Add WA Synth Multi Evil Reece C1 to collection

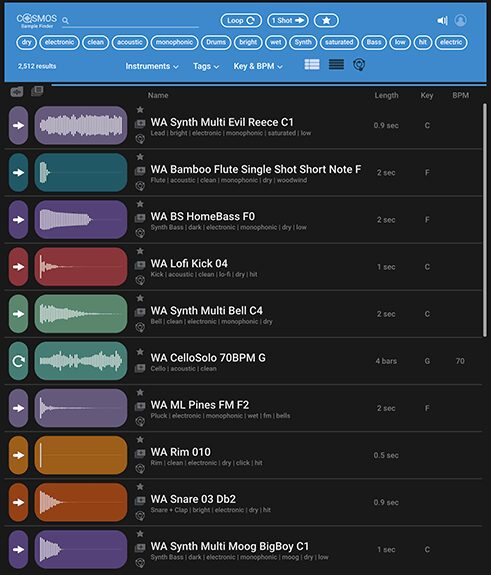(140, 124)
